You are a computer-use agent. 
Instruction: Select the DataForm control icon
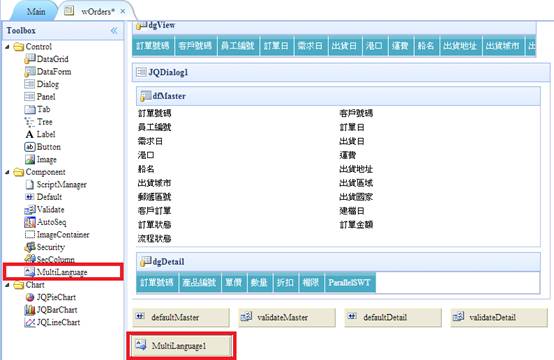[x=30, y=71]
